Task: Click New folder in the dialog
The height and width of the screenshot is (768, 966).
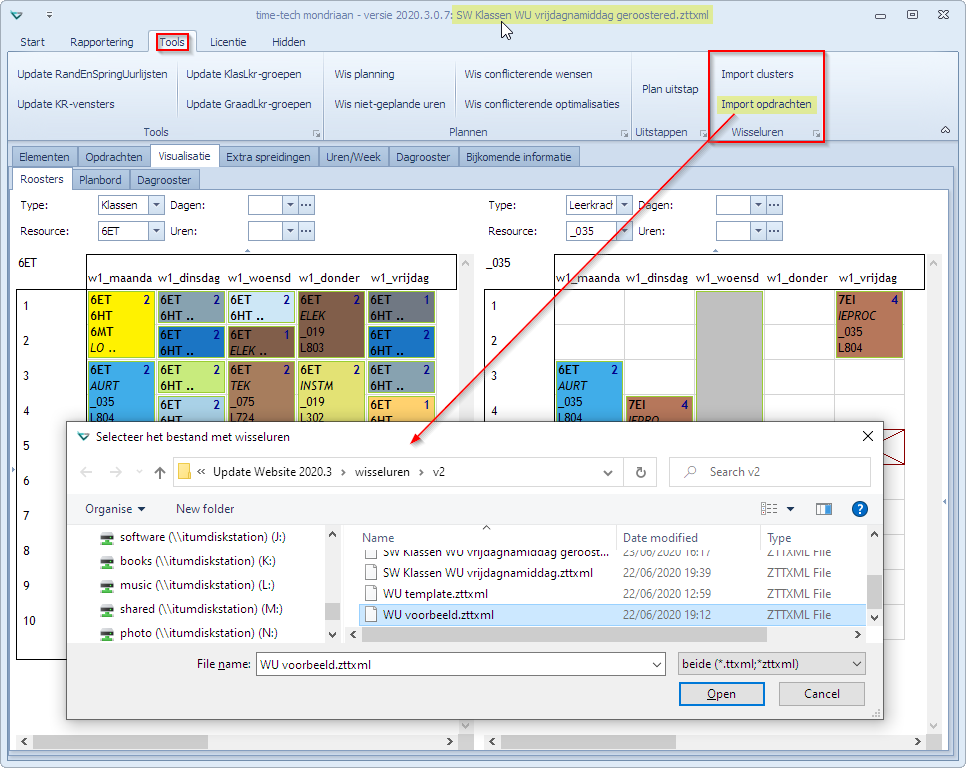Action: tap(205, 509)
